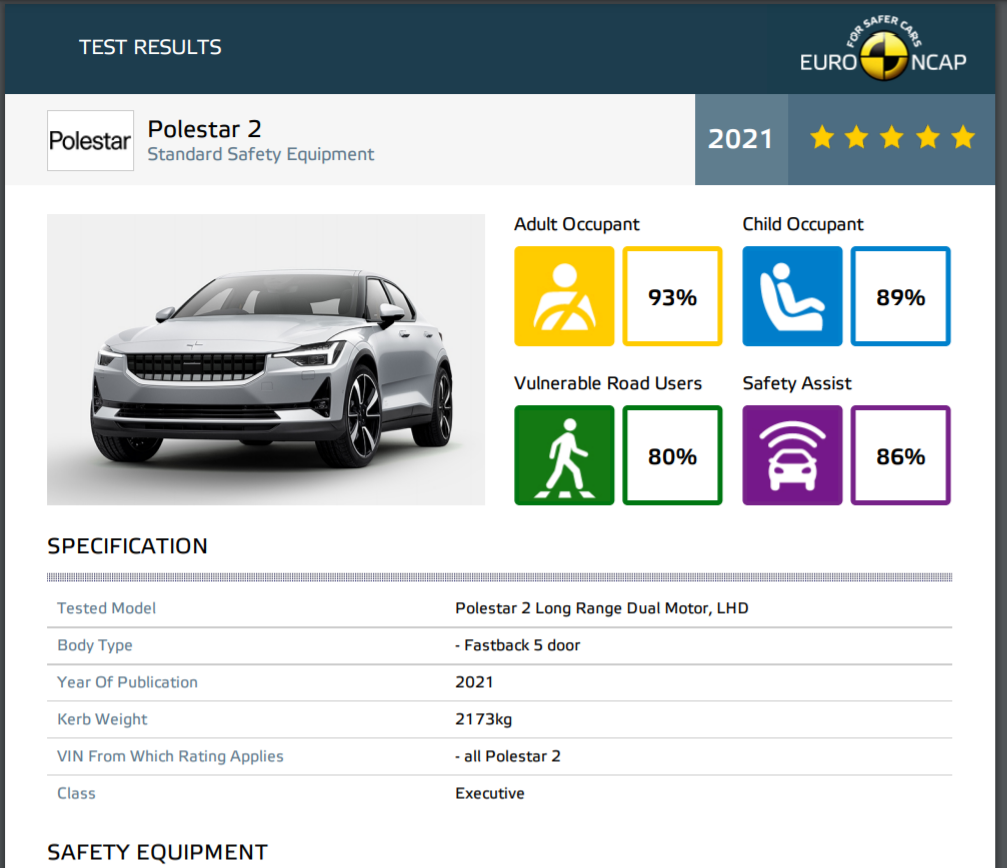The image size is (1007, 868).
Task: Click the Class row label
Action: (76, 794)
